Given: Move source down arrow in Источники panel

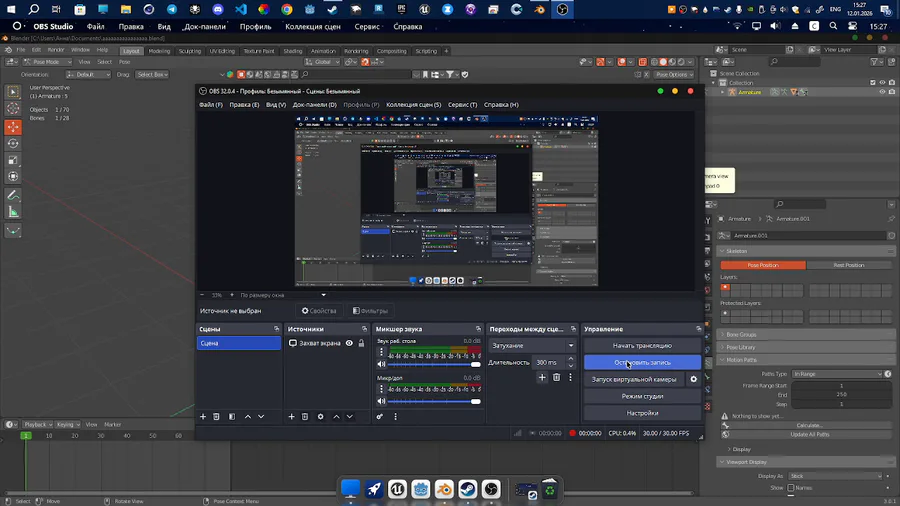Looking at the screenshot, I should pos(350,417).
